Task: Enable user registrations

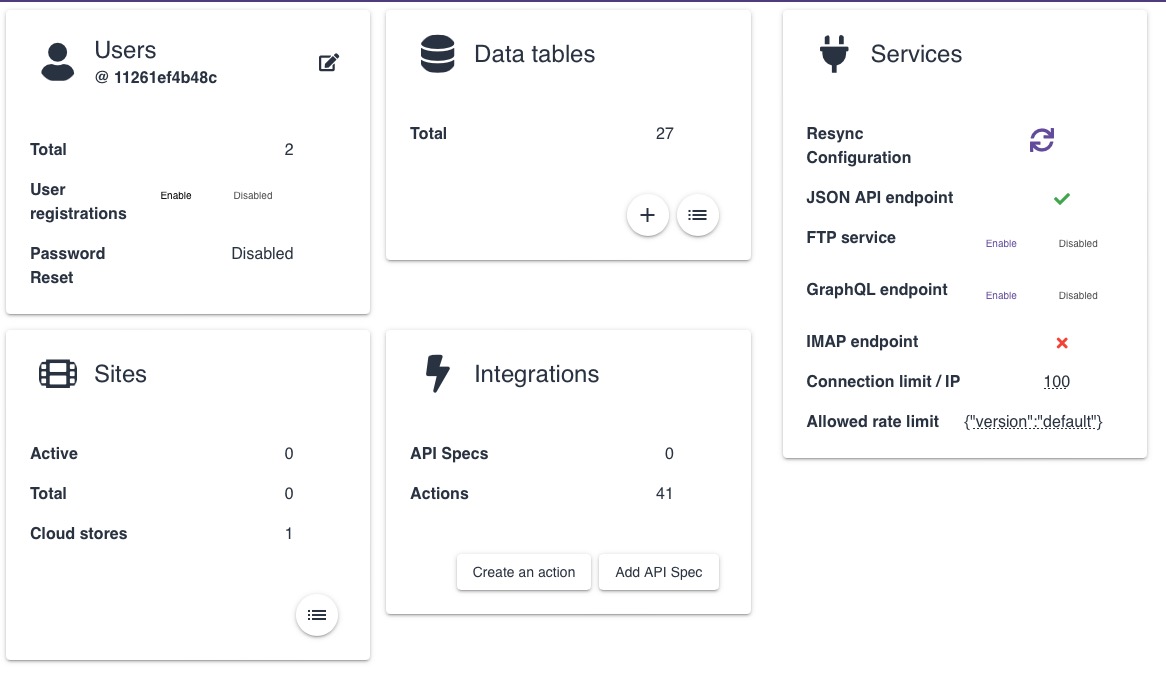Action: (176, 195)
